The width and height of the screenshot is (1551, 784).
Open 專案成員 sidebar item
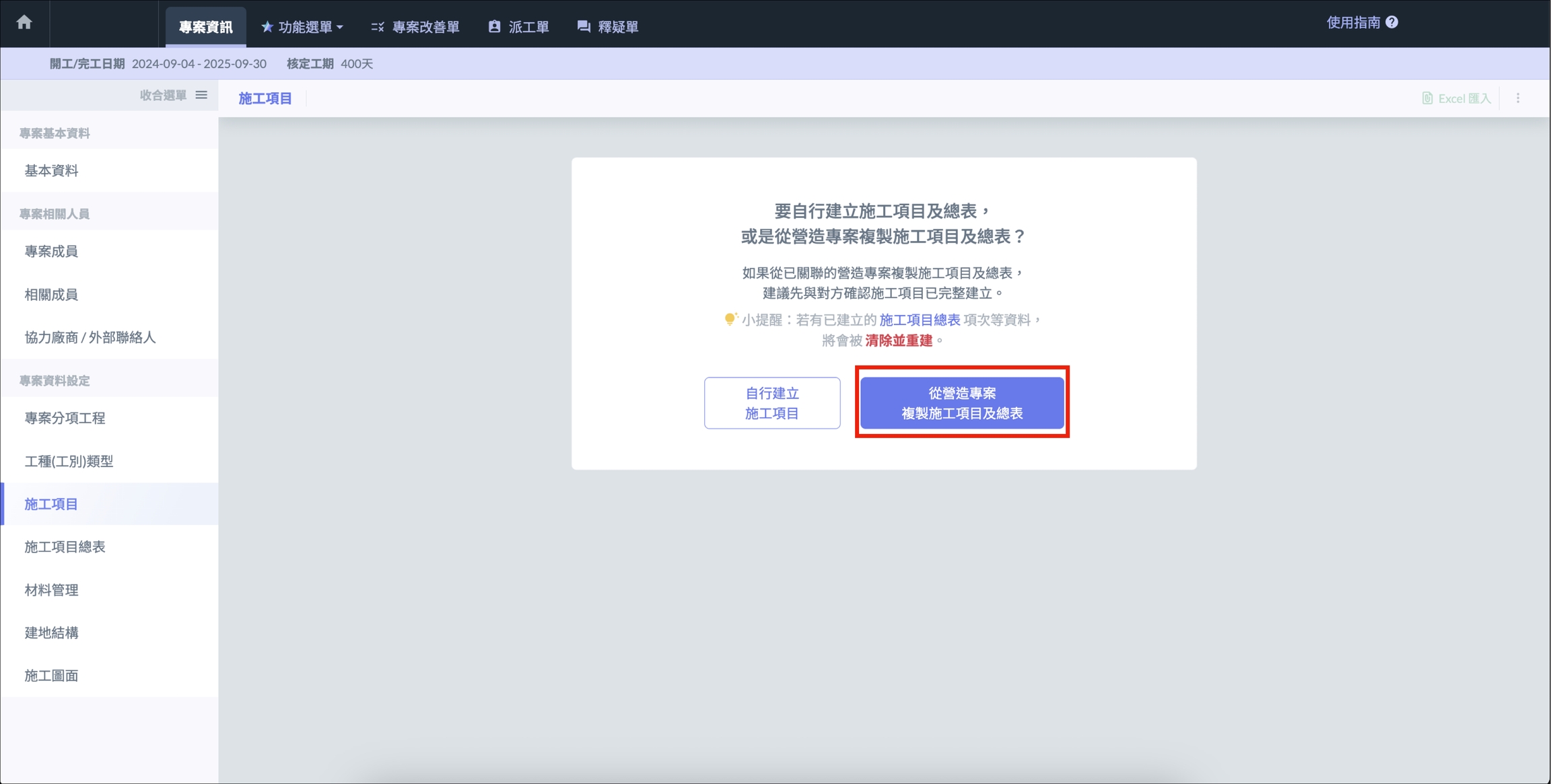[51, 251]
